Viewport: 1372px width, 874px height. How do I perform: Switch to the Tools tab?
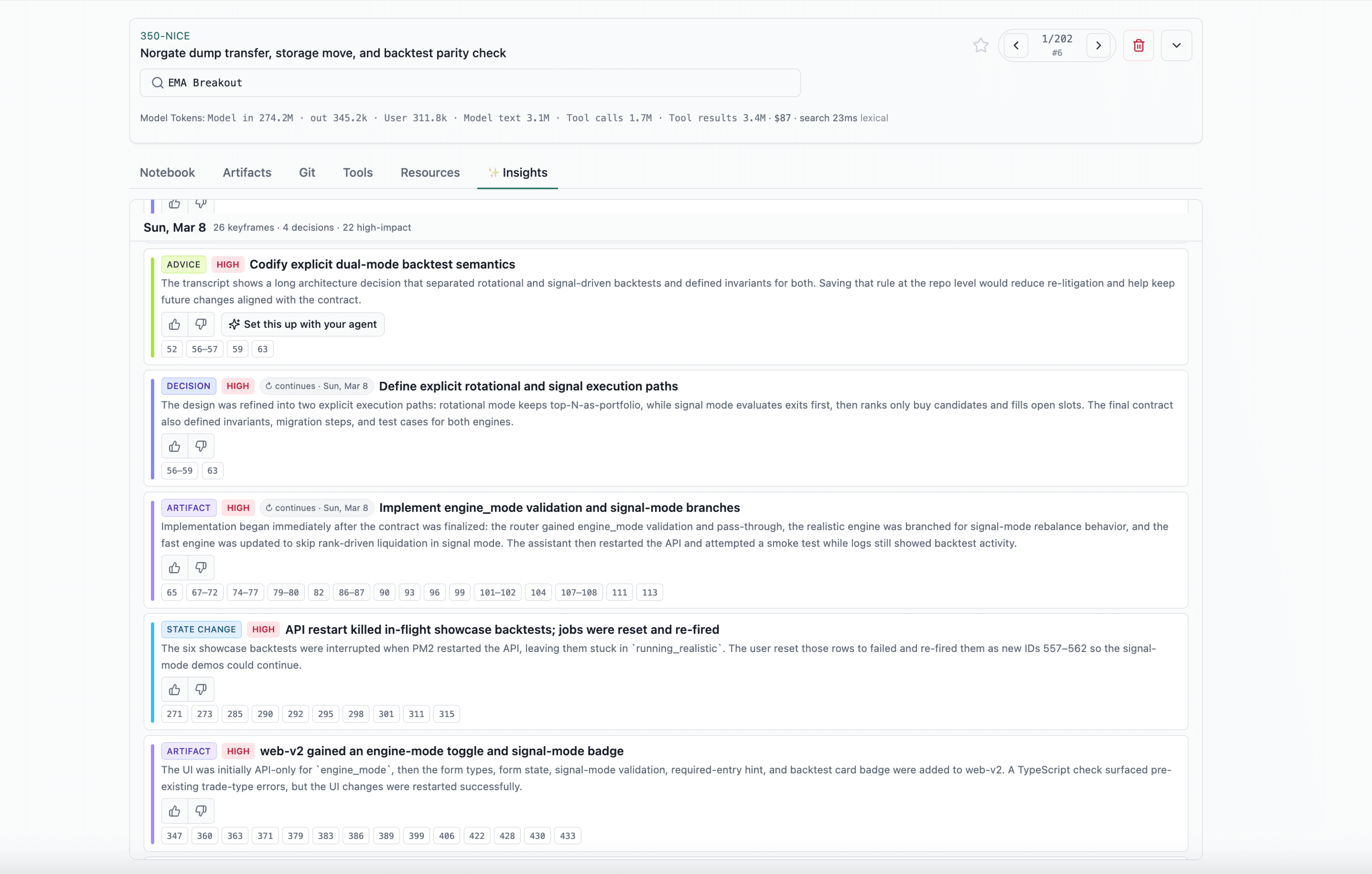click(x=357, y=172)
